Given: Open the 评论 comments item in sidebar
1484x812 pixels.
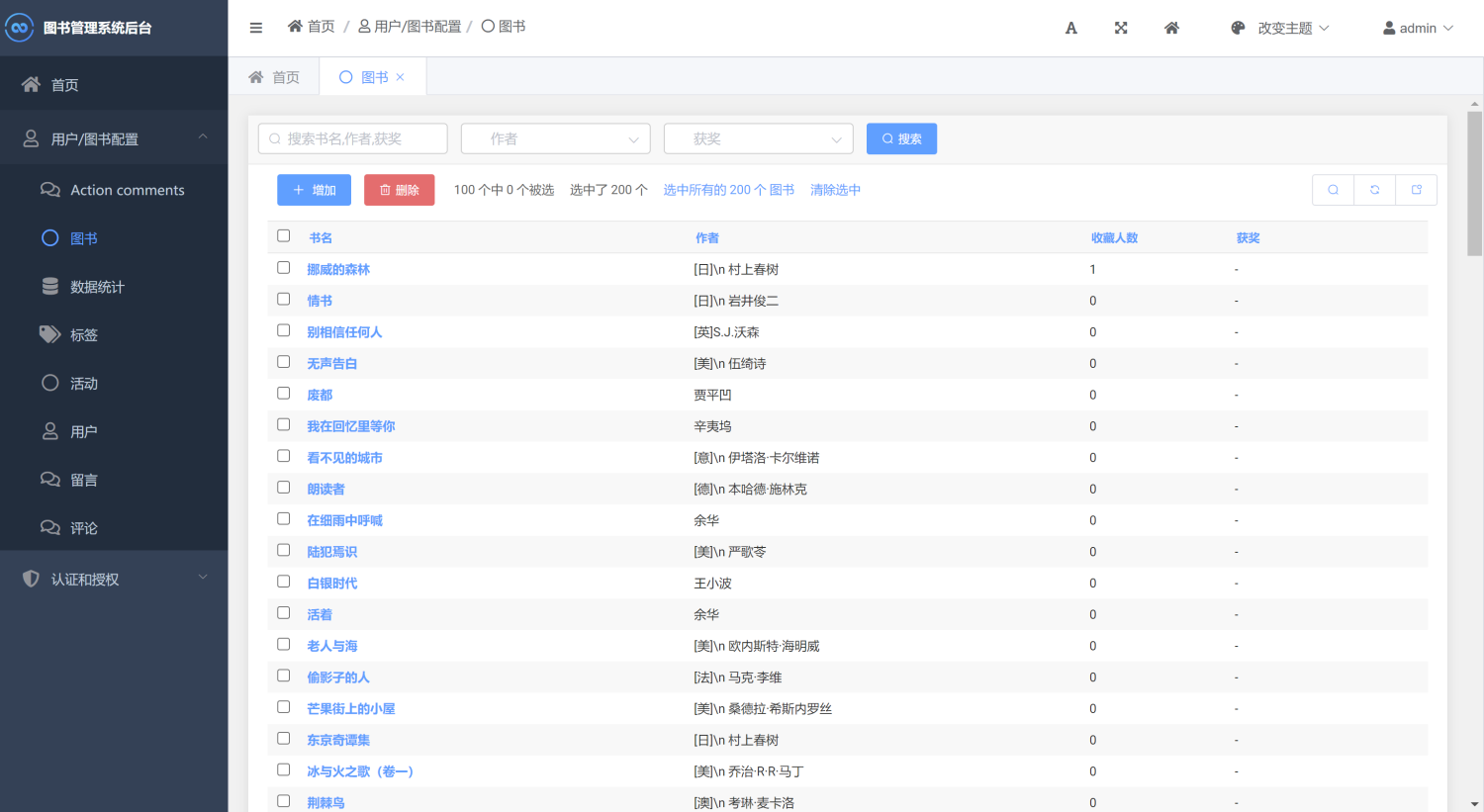Looking at the screenshot, I should point(114,528).
